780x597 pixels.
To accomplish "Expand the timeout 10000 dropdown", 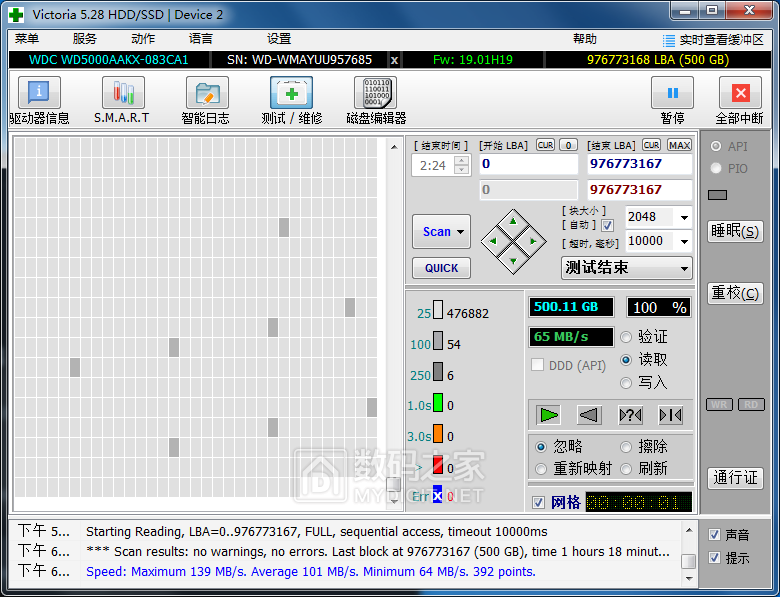I will [x=684, y=242].
